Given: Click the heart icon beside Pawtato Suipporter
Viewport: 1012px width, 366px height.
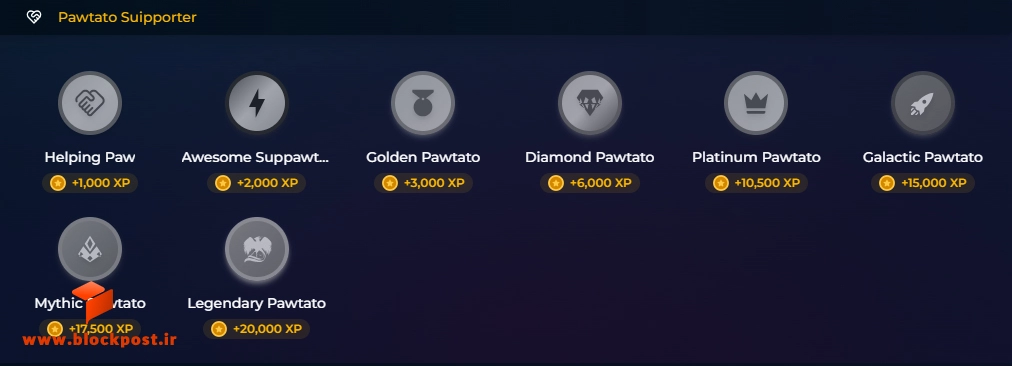Looking at the screenshot, I should pos(34,17).
